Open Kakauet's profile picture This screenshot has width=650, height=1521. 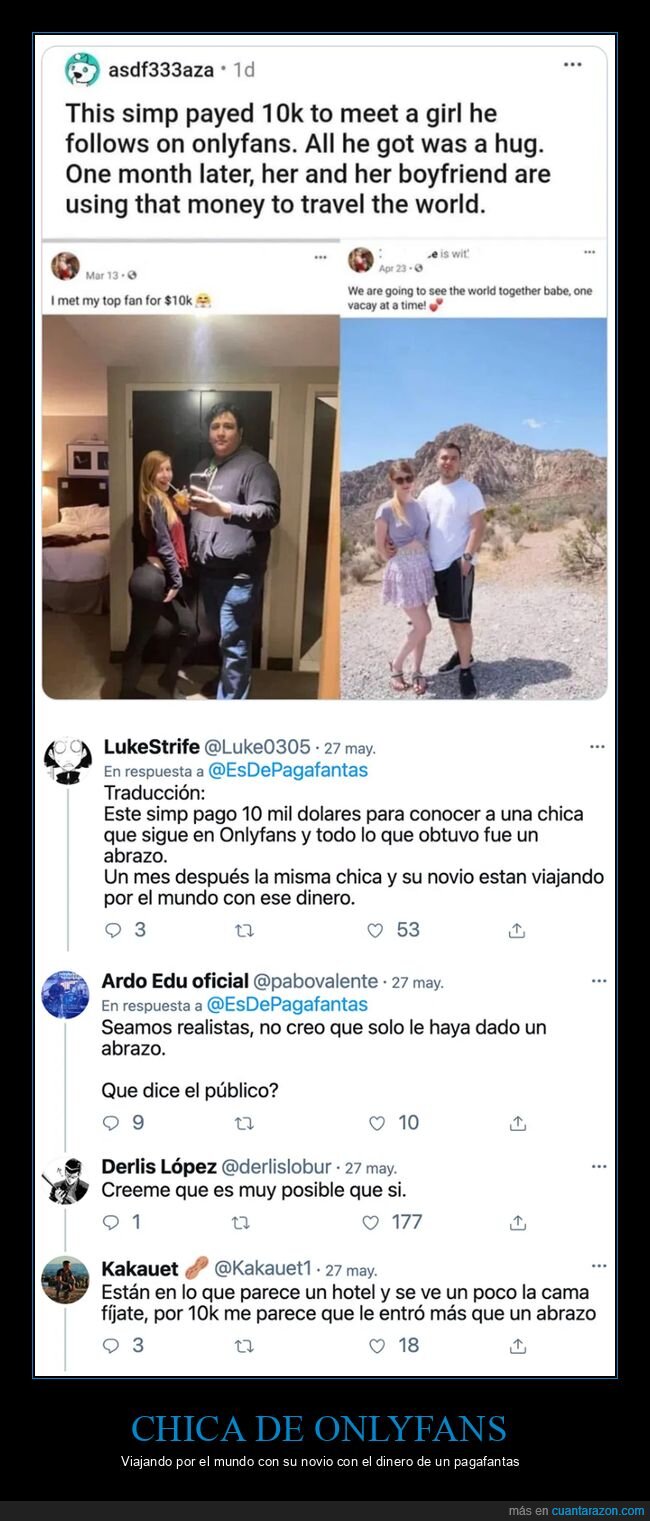click(x=65, y=1279)
